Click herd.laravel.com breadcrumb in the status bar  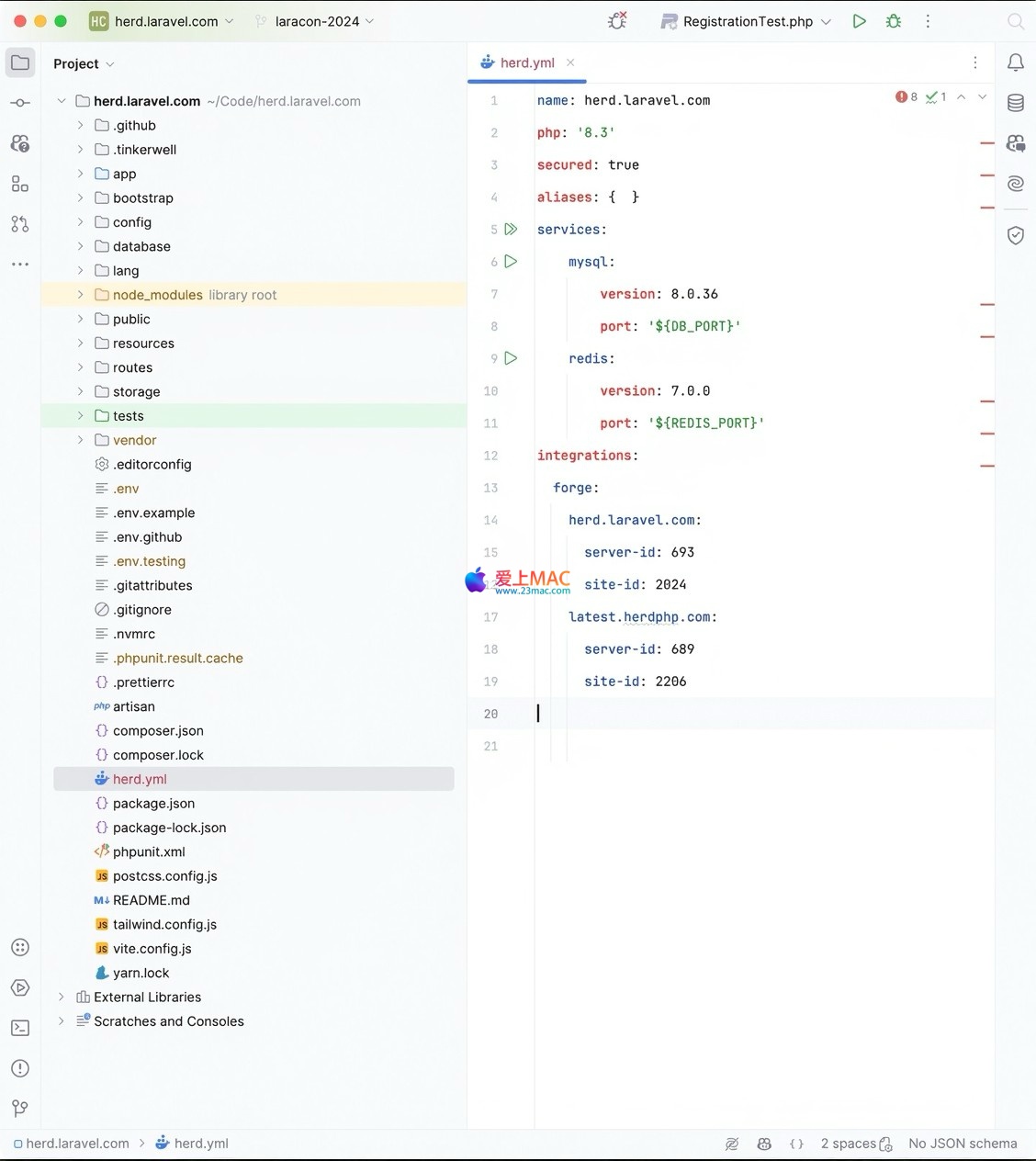point(77,1144)
